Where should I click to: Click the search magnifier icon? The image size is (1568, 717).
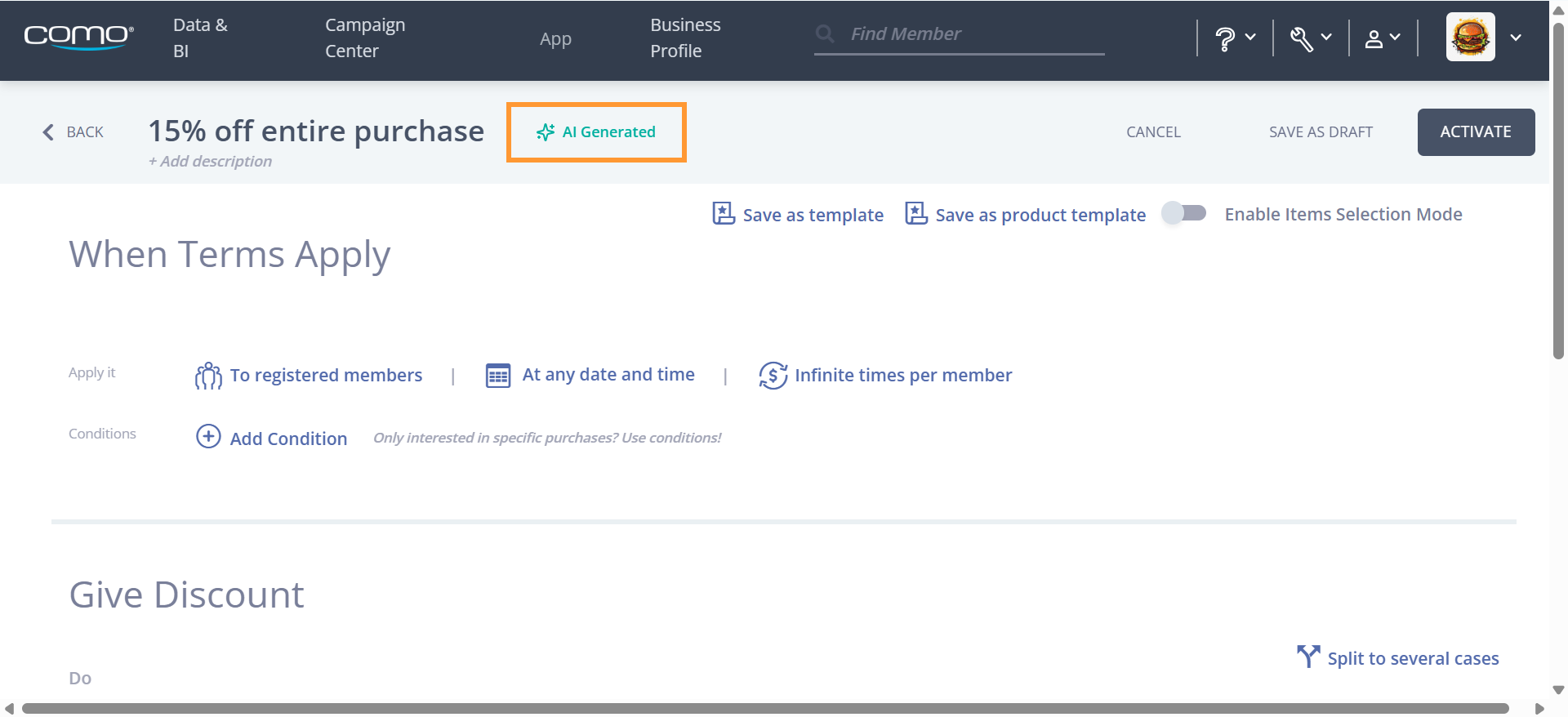(825, 33)
